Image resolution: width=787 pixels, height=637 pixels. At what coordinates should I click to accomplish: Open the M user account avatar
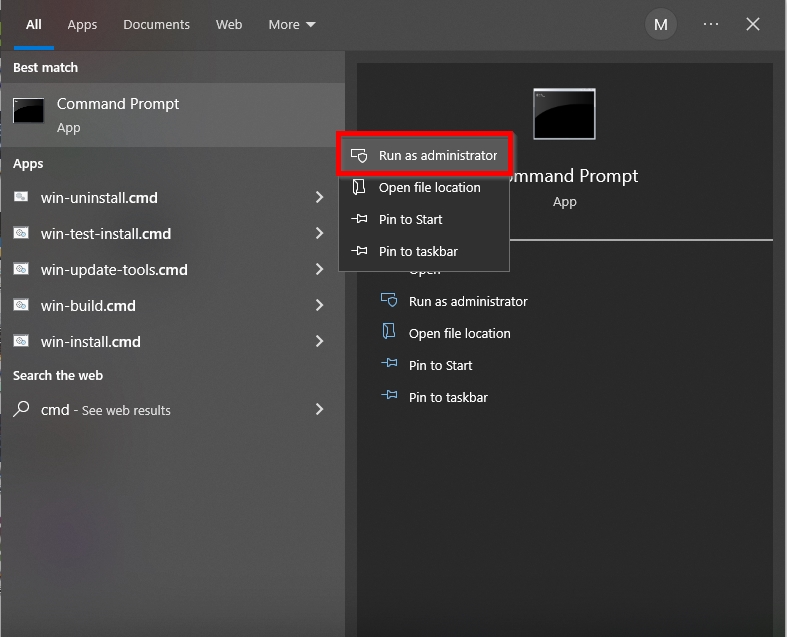click(660, 25)
